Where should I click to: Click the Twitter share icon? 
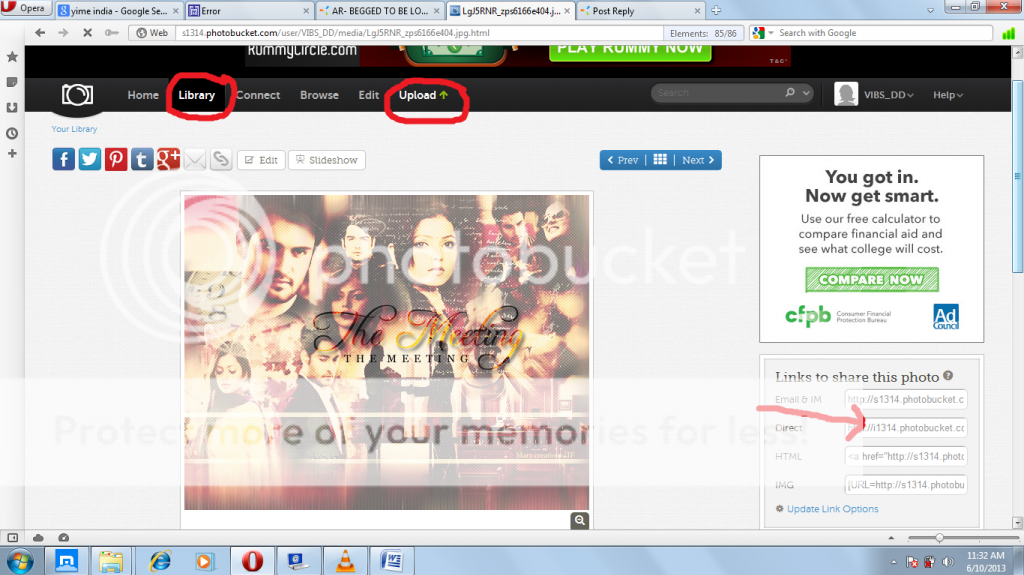[90, 159]
